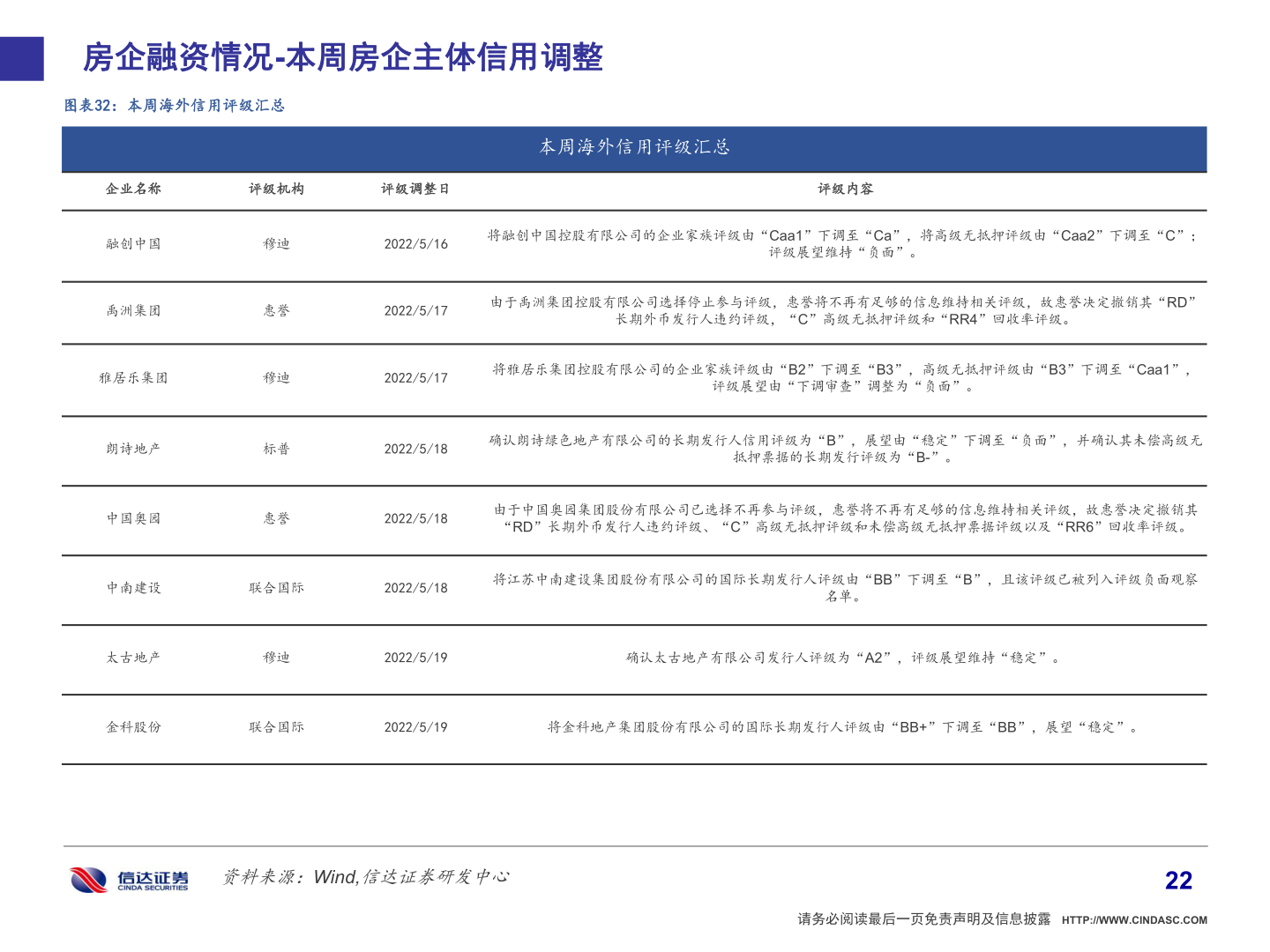Click date 2022/5/18 in 中南建设 row

pos(415,588)
